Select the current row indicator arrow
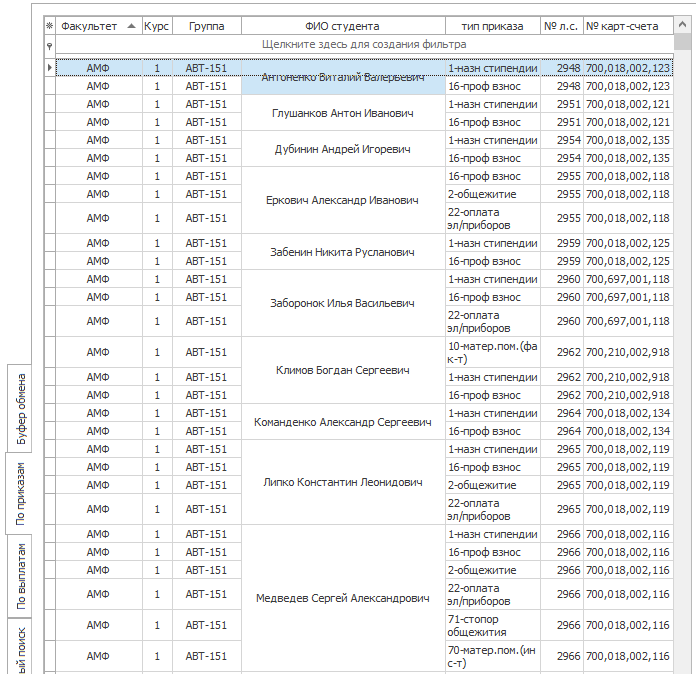 (50, 68)
